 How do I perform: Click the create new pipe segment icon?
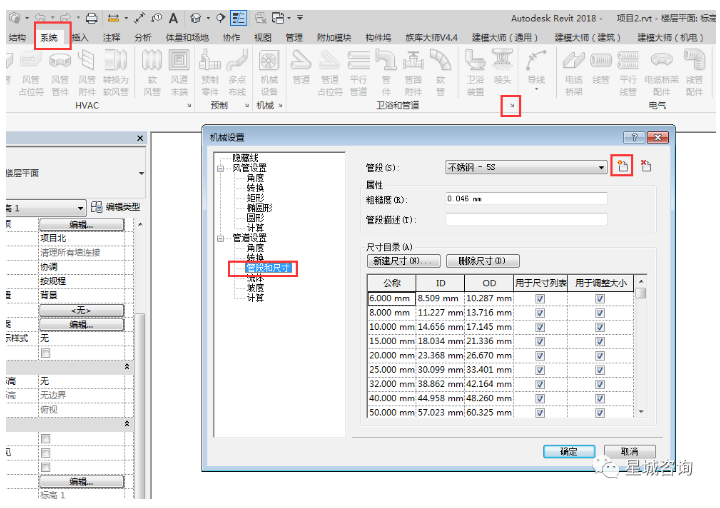622,166
